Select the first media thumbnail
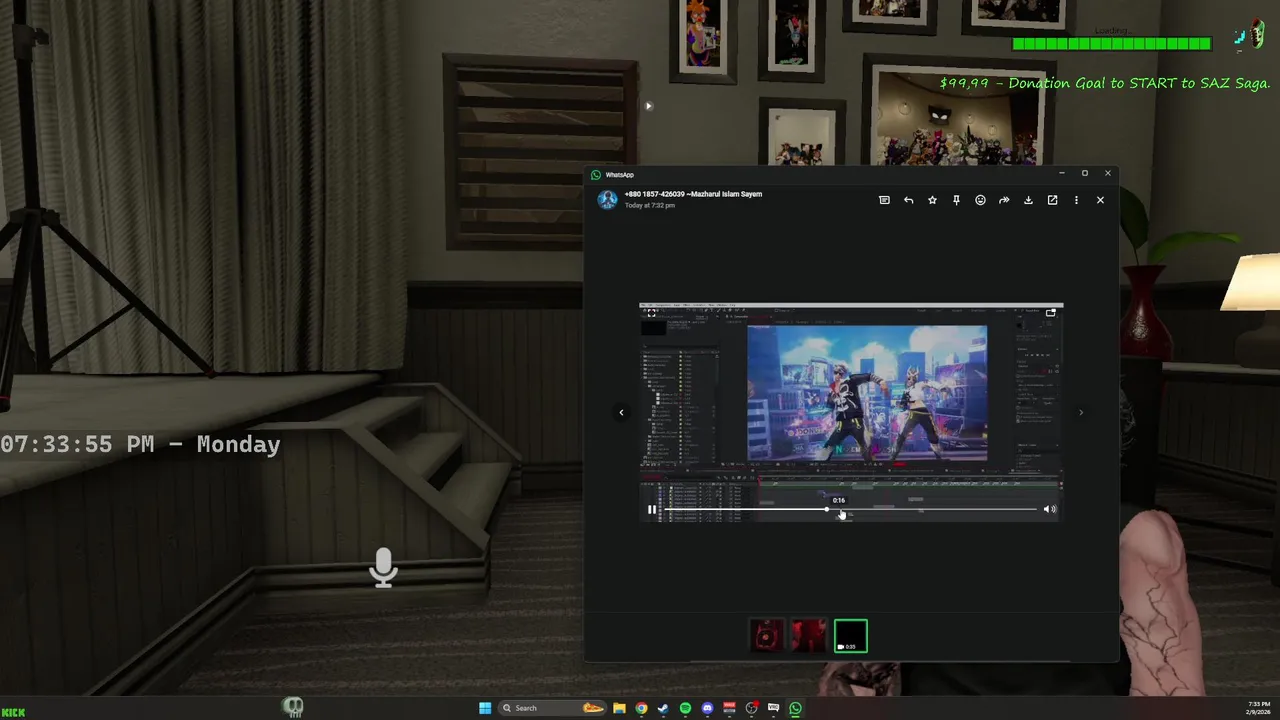Viewport: 1280px width, 720px height. click(x=767, y=636)
